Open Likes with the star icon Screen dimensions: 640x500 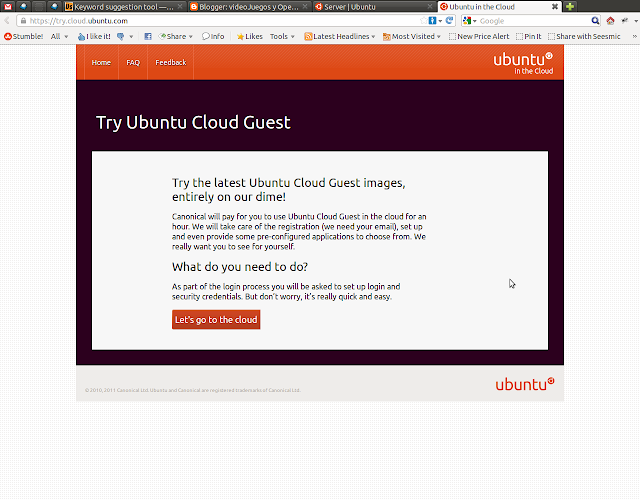click(x=250, y=36)
